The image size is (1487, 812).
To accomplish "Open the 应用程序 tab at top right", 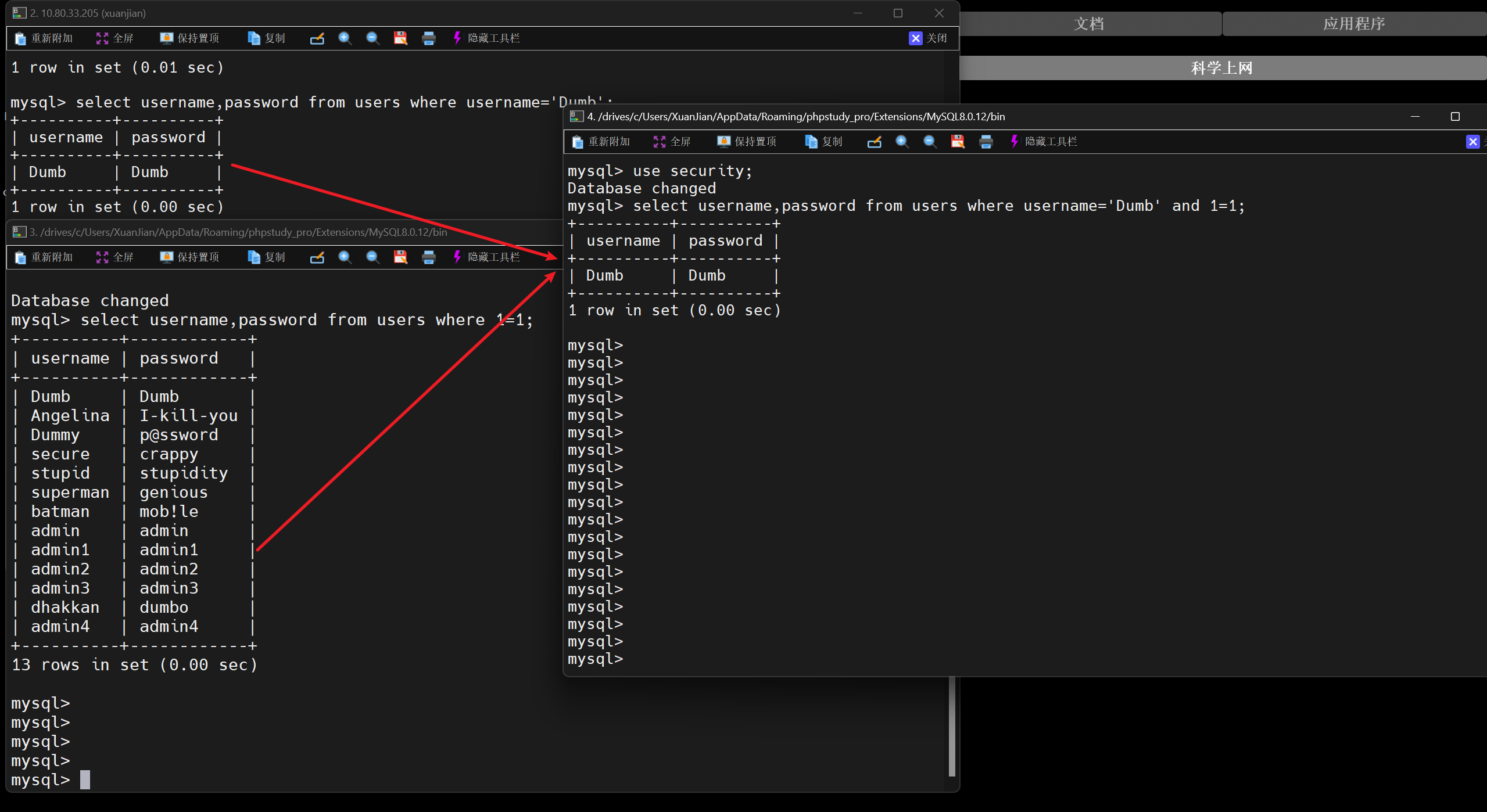I will click(1353, 24).
